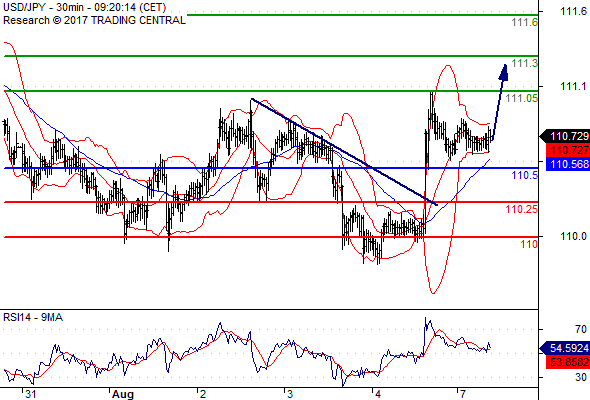
Task: Click the RSI axis label 30
Action: click(581, 377)
